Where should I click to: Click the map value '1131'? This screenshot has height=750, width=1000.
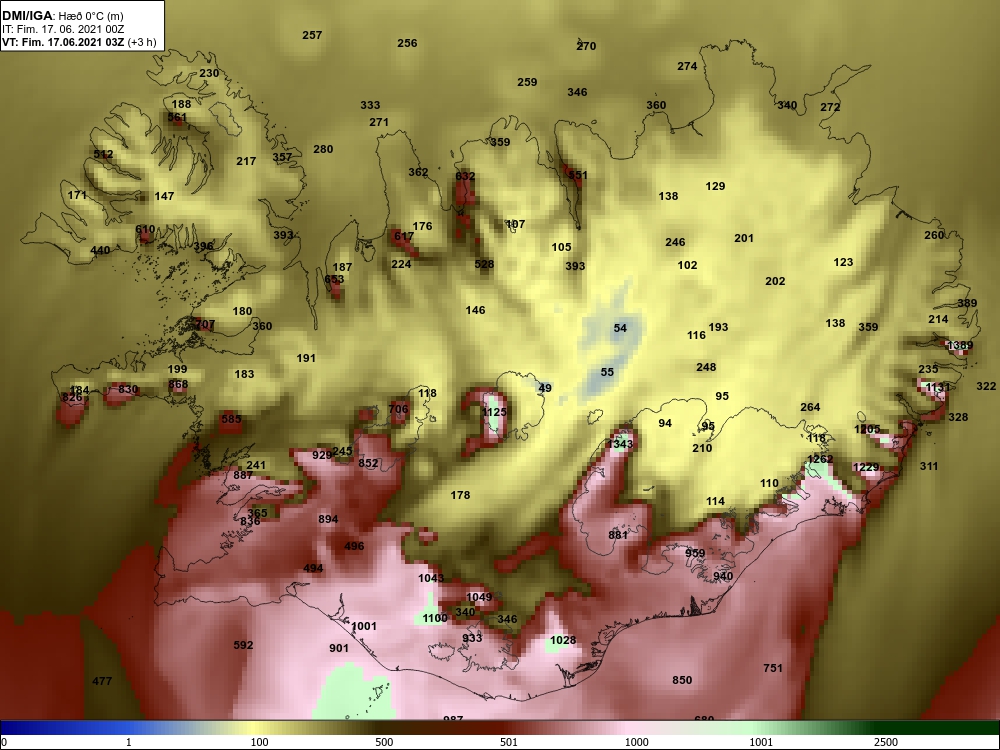pyautogui.click(x=938, y=388)
